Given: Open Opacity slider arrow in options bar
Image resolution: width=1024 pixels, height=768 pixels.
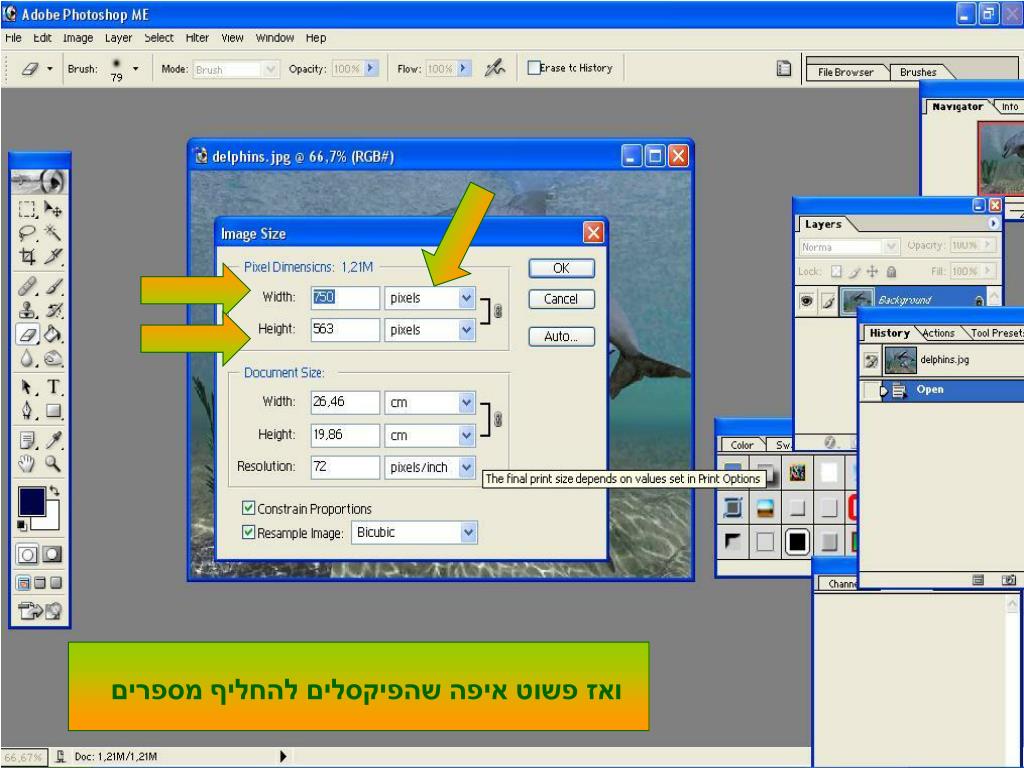Looking at the screenshot, I should 371,68.
